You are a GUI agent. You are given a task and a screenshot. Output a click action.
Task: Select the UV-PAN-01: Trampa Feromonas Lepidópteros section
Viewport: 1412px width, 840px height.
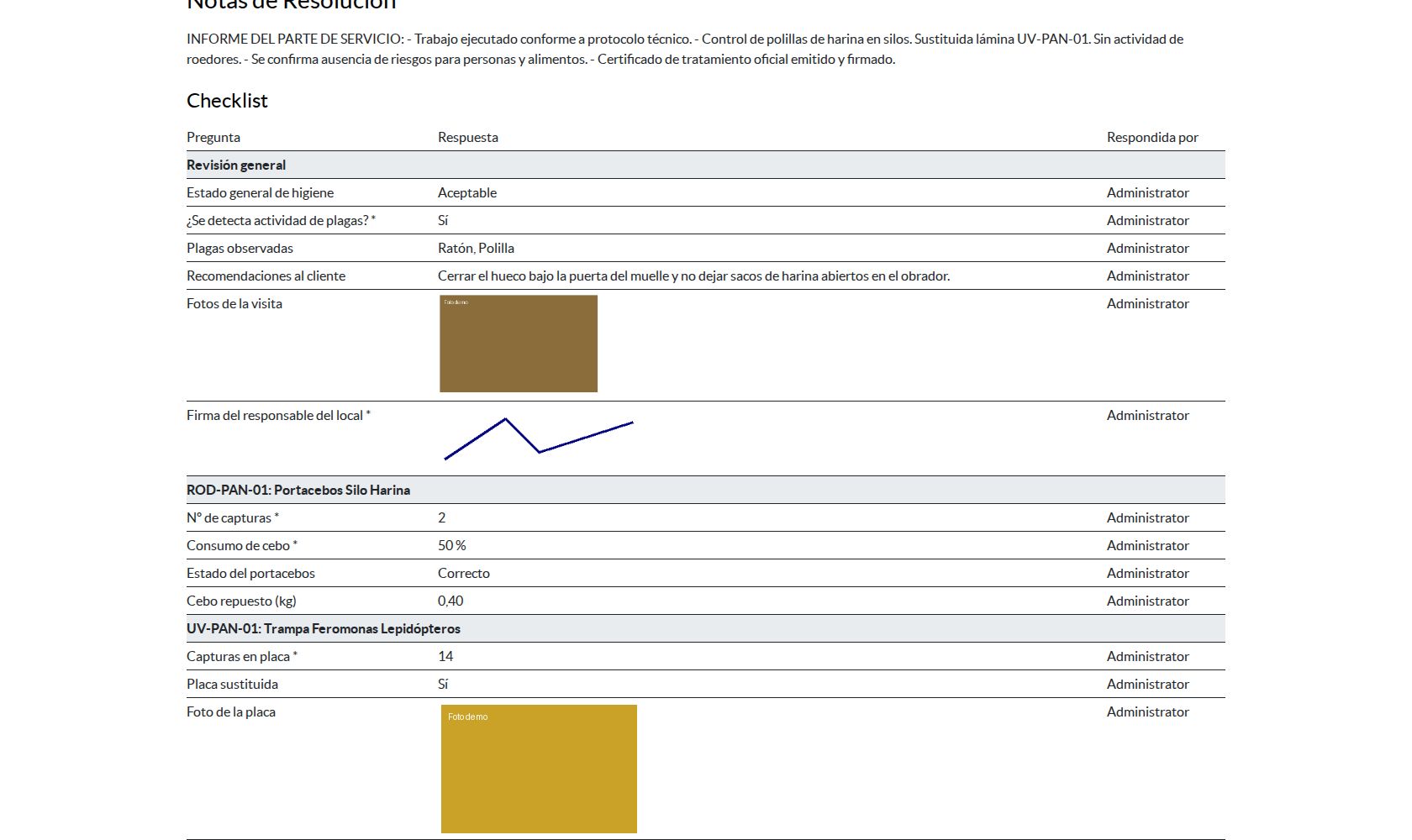(x=706, y=628)
